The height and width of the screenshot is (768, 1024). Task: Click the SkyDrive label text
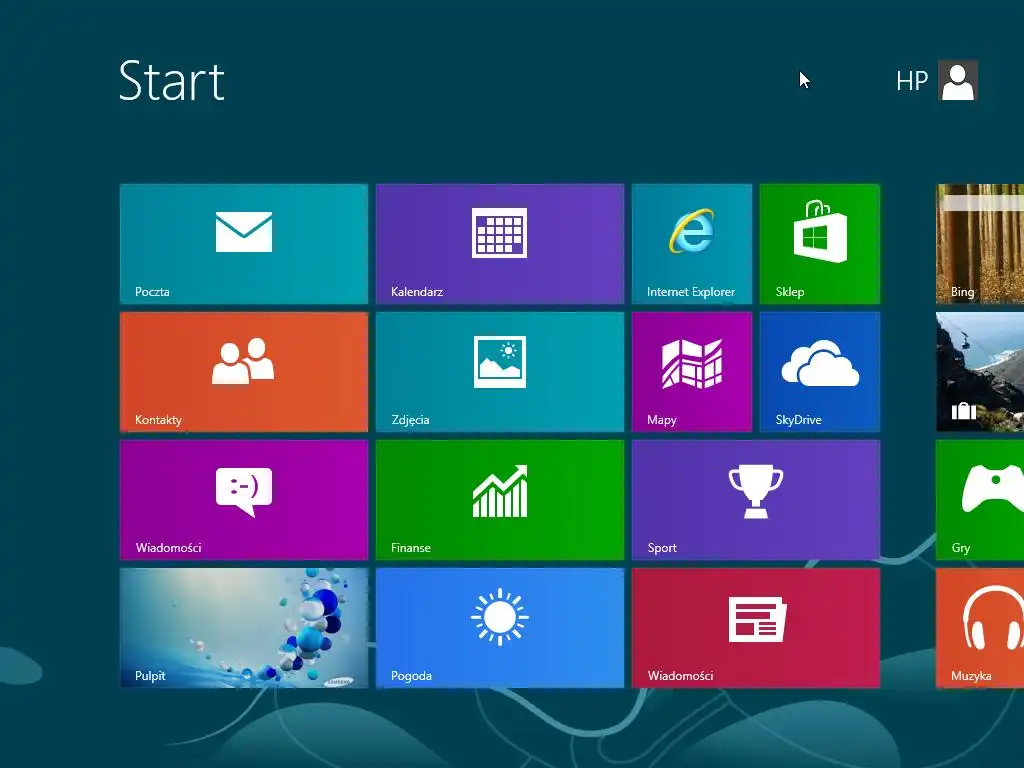798,420
